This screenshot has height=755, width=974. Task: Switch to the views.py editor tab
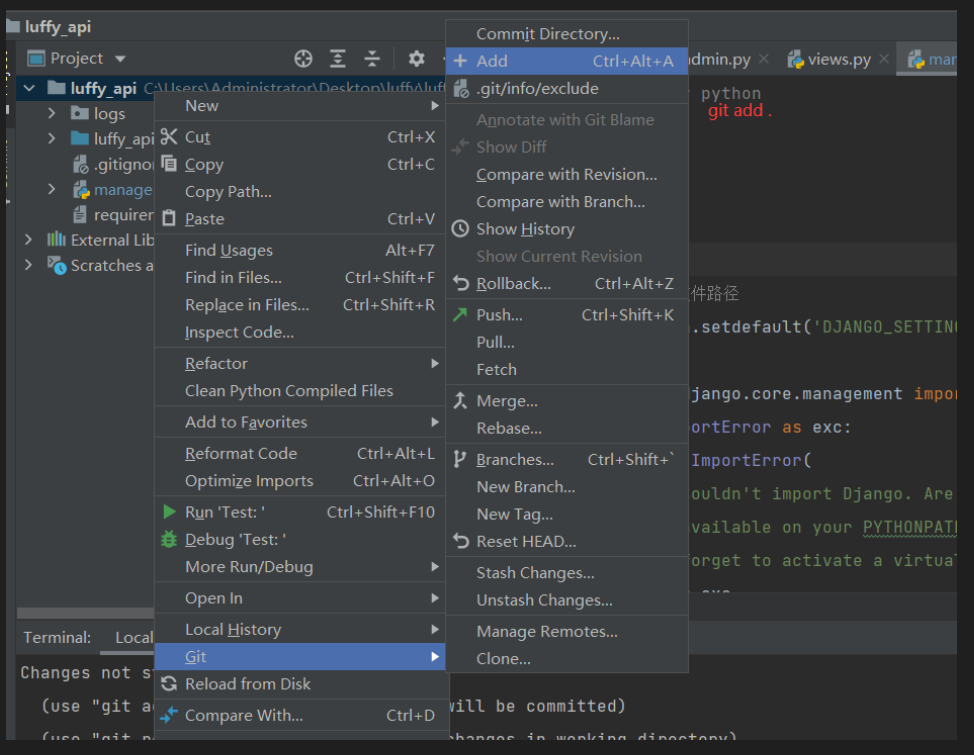coord(840,60)
